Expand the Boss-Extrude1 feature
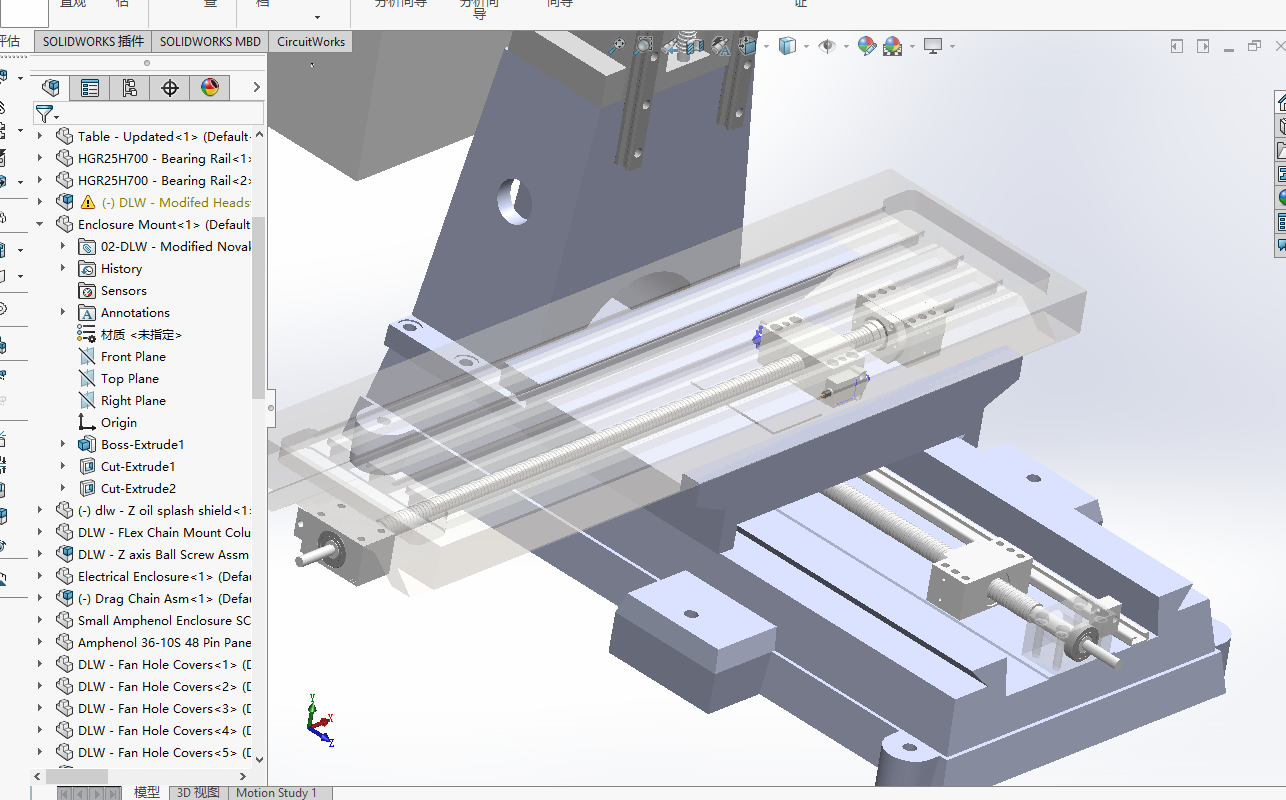 [x=63, y=444]
